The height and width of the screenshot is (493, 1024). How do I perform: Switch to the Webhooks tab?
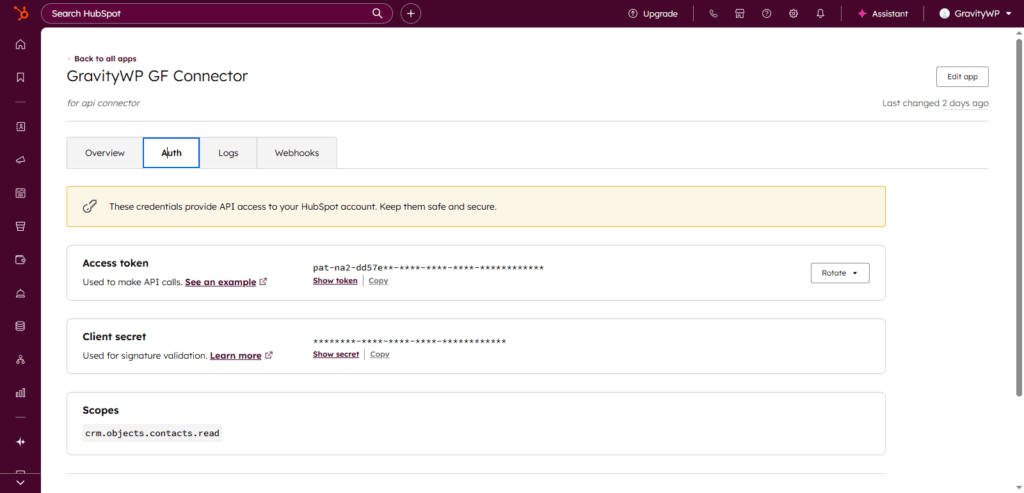coord(296,153)
